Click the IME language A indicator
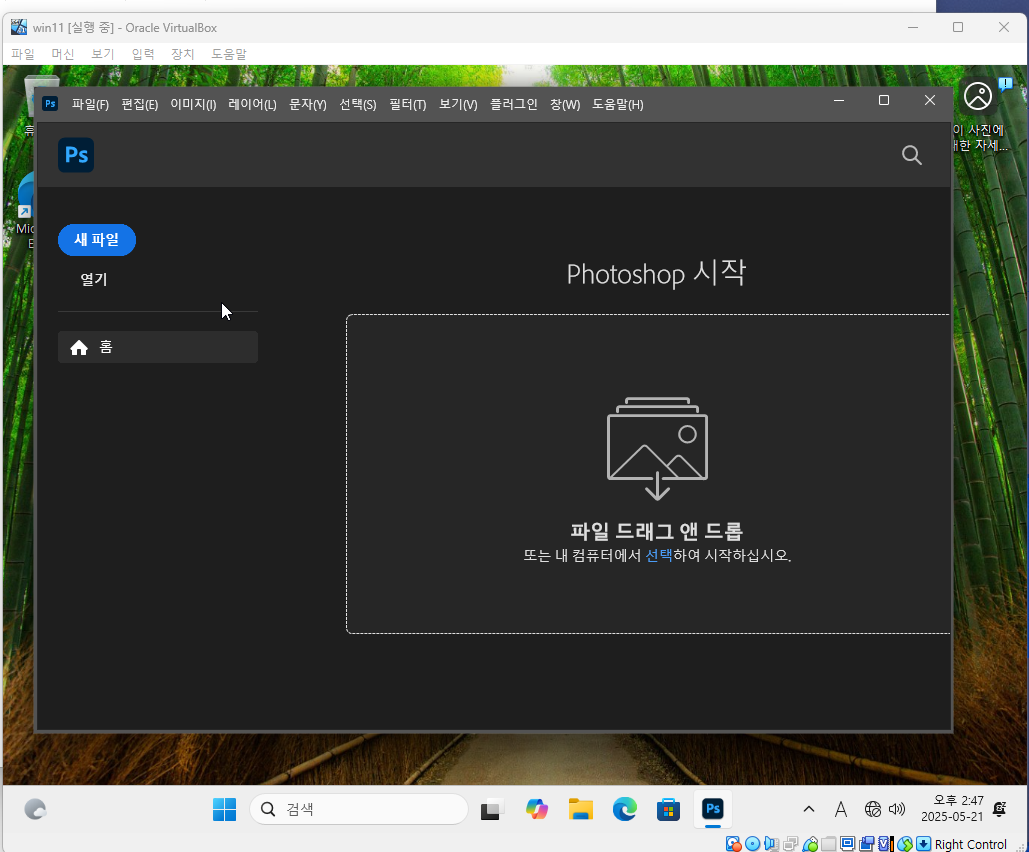Image resolution: width=1029 pixels, height=852 pixels. (841, 809)
